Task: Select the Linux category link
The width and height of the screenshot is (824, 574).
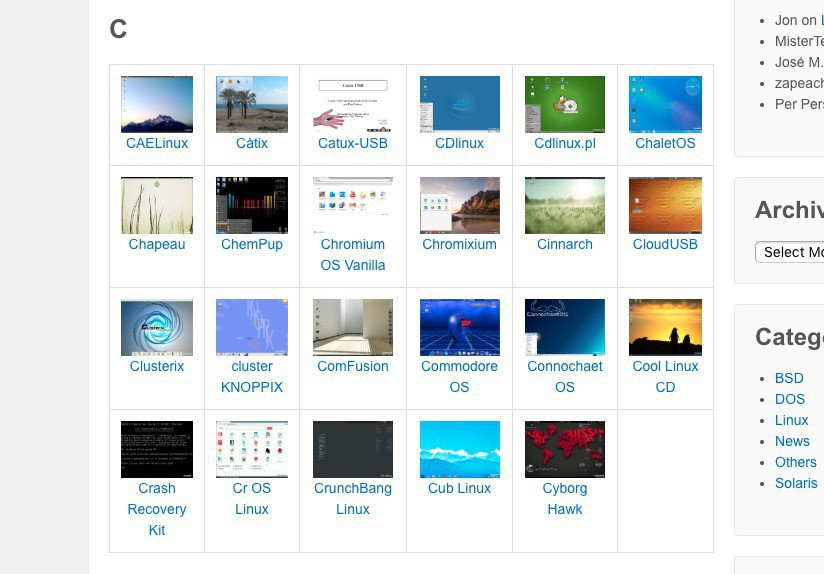Action: pyautogui.click(x=791, y=420)
